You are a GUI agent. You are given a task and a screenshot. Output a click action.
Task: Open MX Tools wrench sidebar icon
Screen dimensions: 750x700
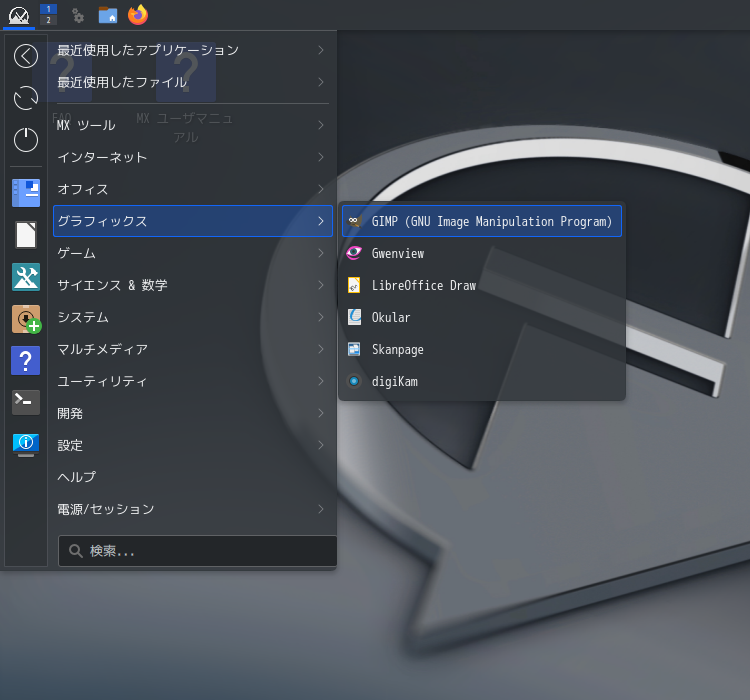click(26, 277)
